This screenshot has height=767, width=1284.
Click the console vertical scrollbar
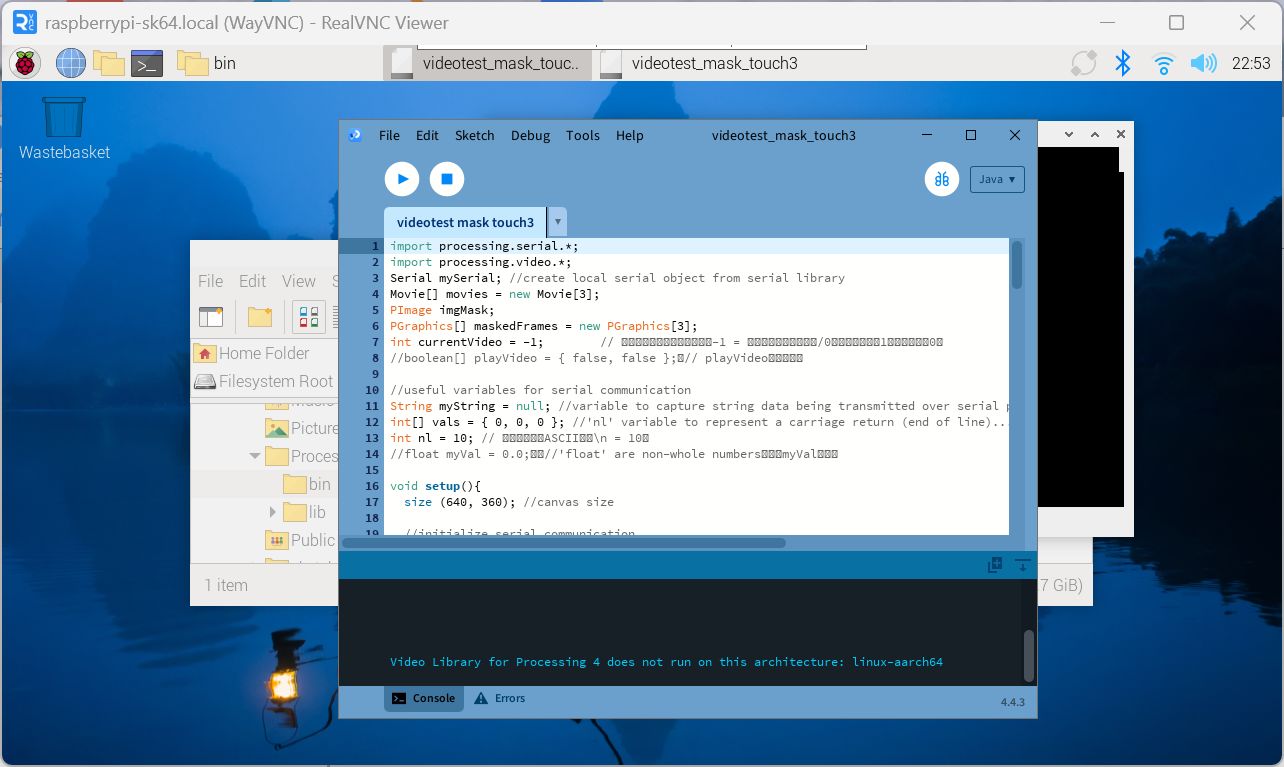(x=1029, y=656)
